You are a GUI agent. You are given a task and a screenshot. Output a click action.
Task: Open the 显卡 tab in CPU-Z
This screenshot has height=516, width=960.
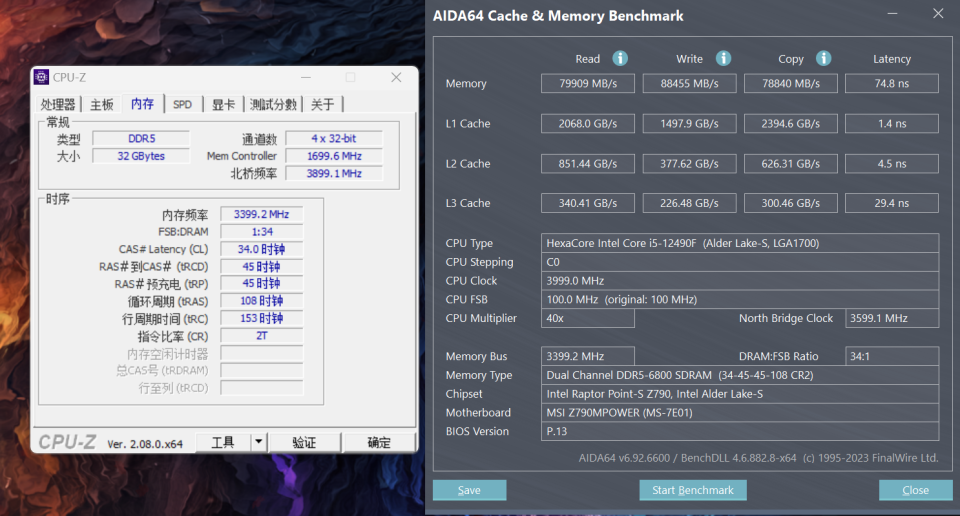pos(223,104)
